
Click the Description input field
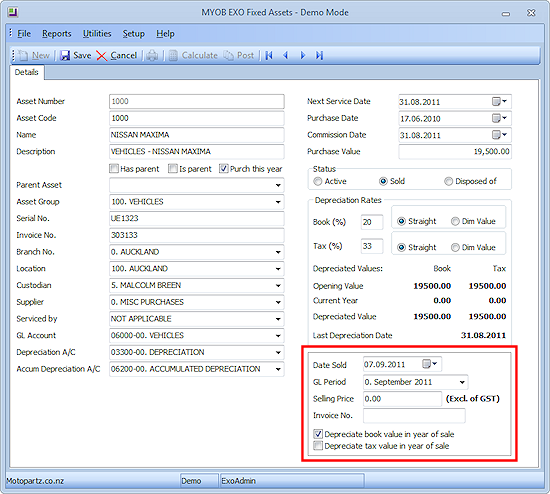[x=196, y=152]
